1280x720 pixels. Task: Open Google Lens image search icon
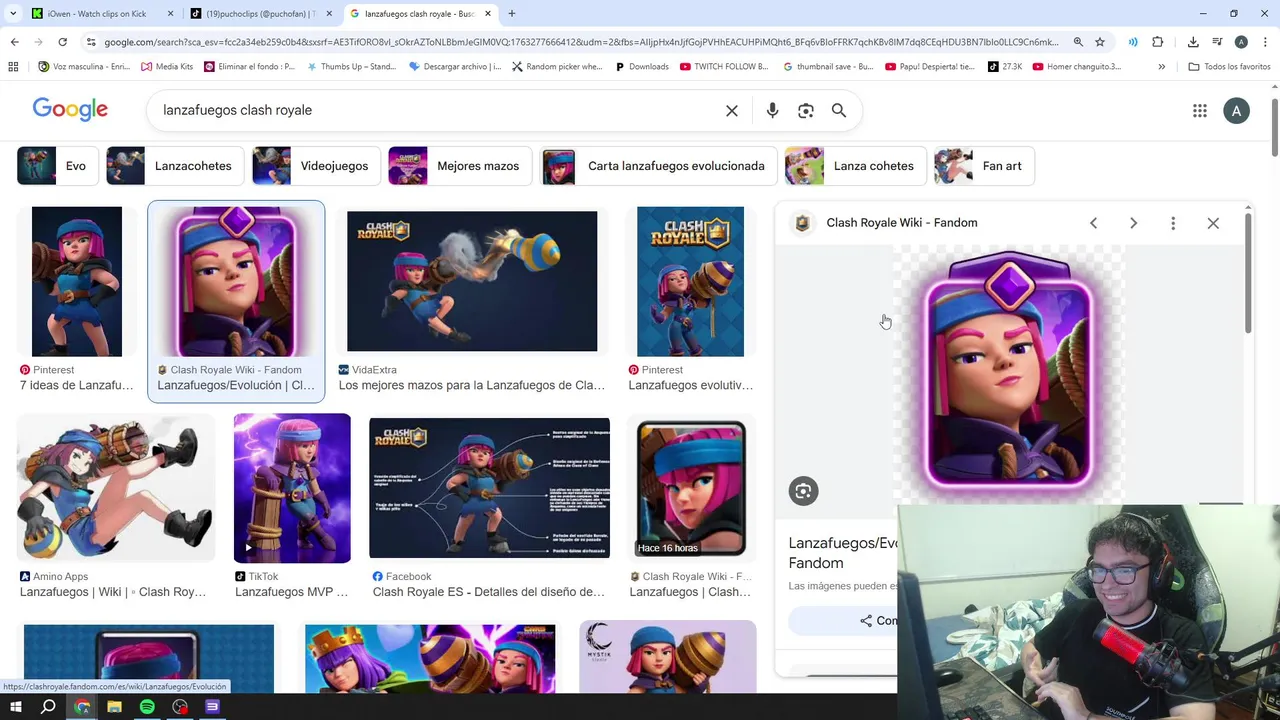pyautogui.click(x=806, y=111)
